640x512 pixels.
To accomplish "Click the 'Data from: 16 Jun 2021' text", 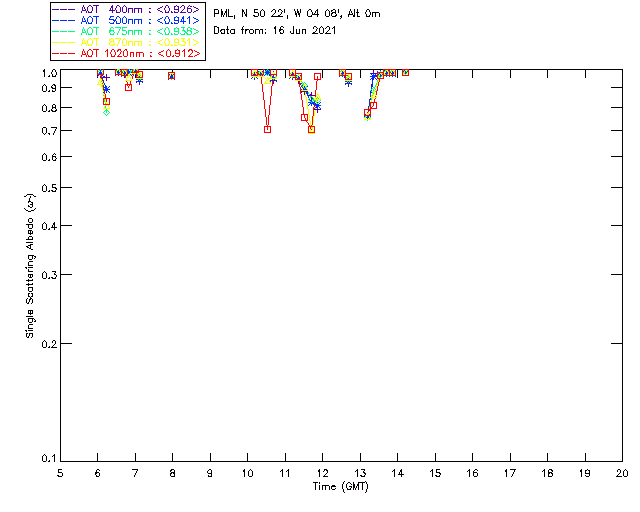I will (275, 31).
